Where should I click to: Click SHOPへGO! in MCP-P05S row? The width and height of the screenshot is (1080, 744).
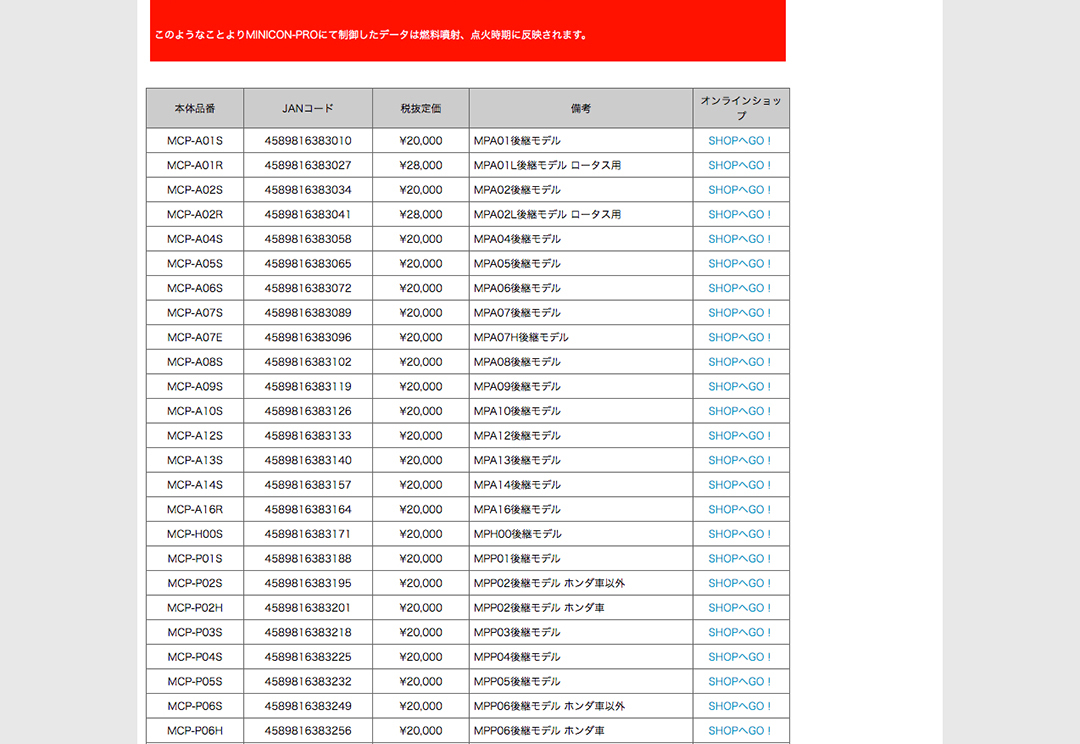(740, 681)
